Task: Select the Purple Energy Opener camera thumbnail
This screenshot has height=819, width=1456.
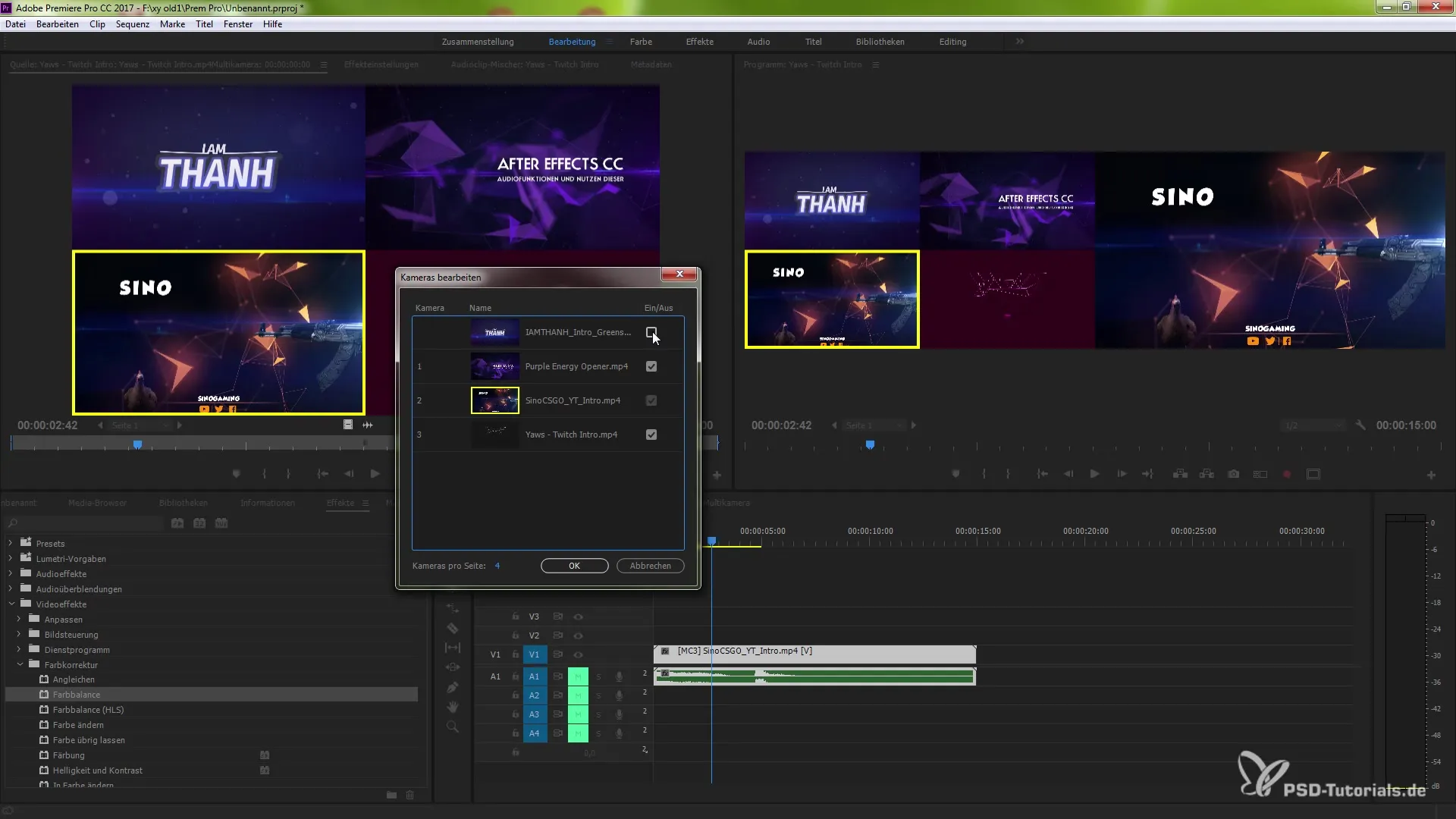Action: (x=495, y=366)
